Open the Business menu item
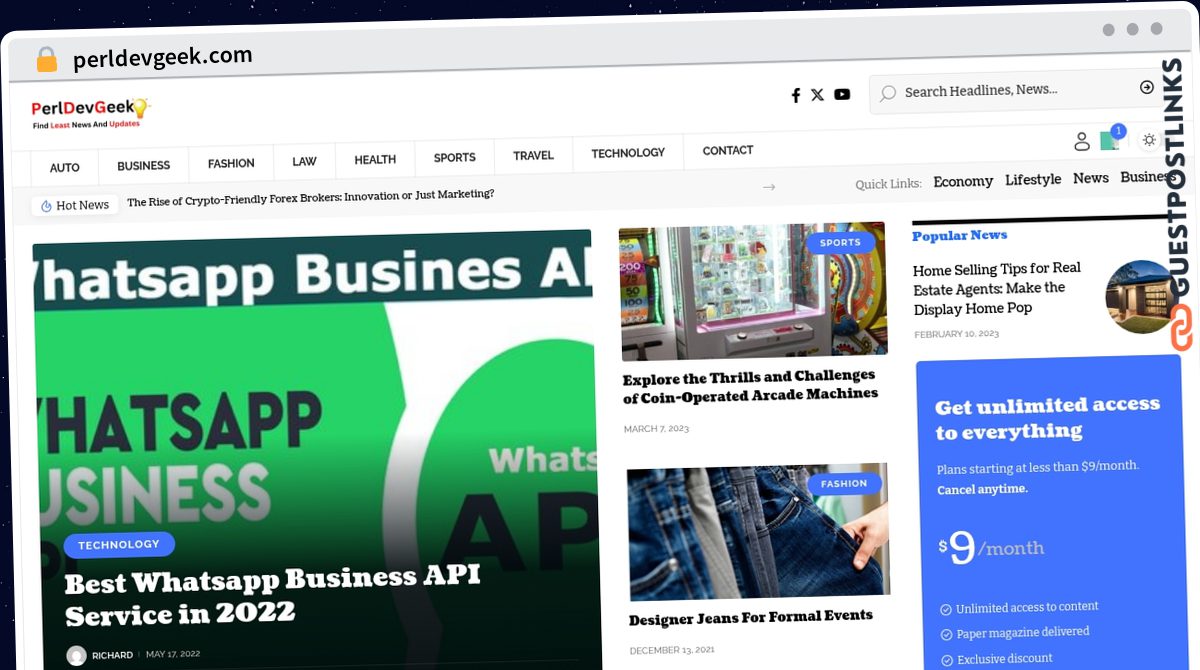The width and height of the screenshot is (1200, 670). 144,166
